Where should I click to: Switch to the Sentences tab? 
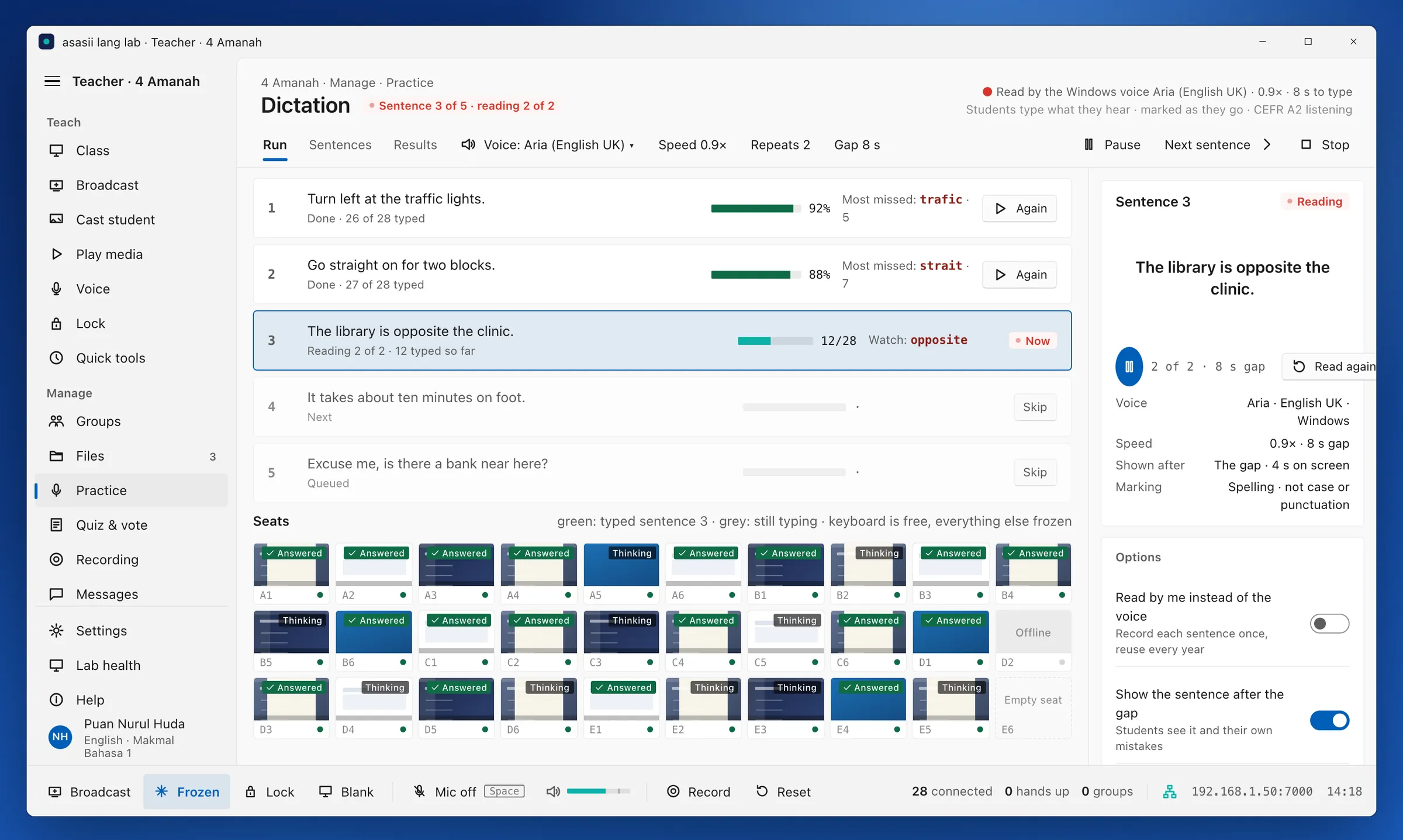(x=340, y=145)
